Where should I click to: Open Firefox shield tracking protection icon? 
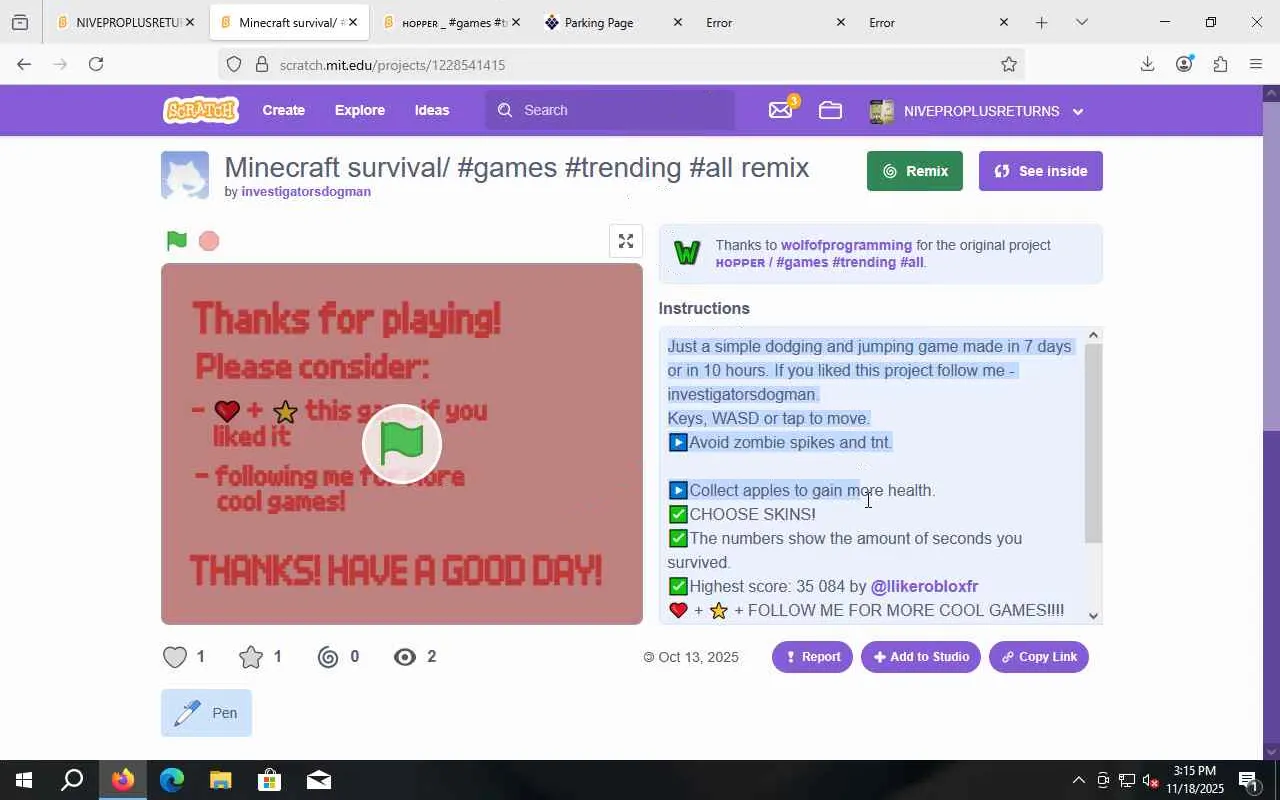point(234,64)
